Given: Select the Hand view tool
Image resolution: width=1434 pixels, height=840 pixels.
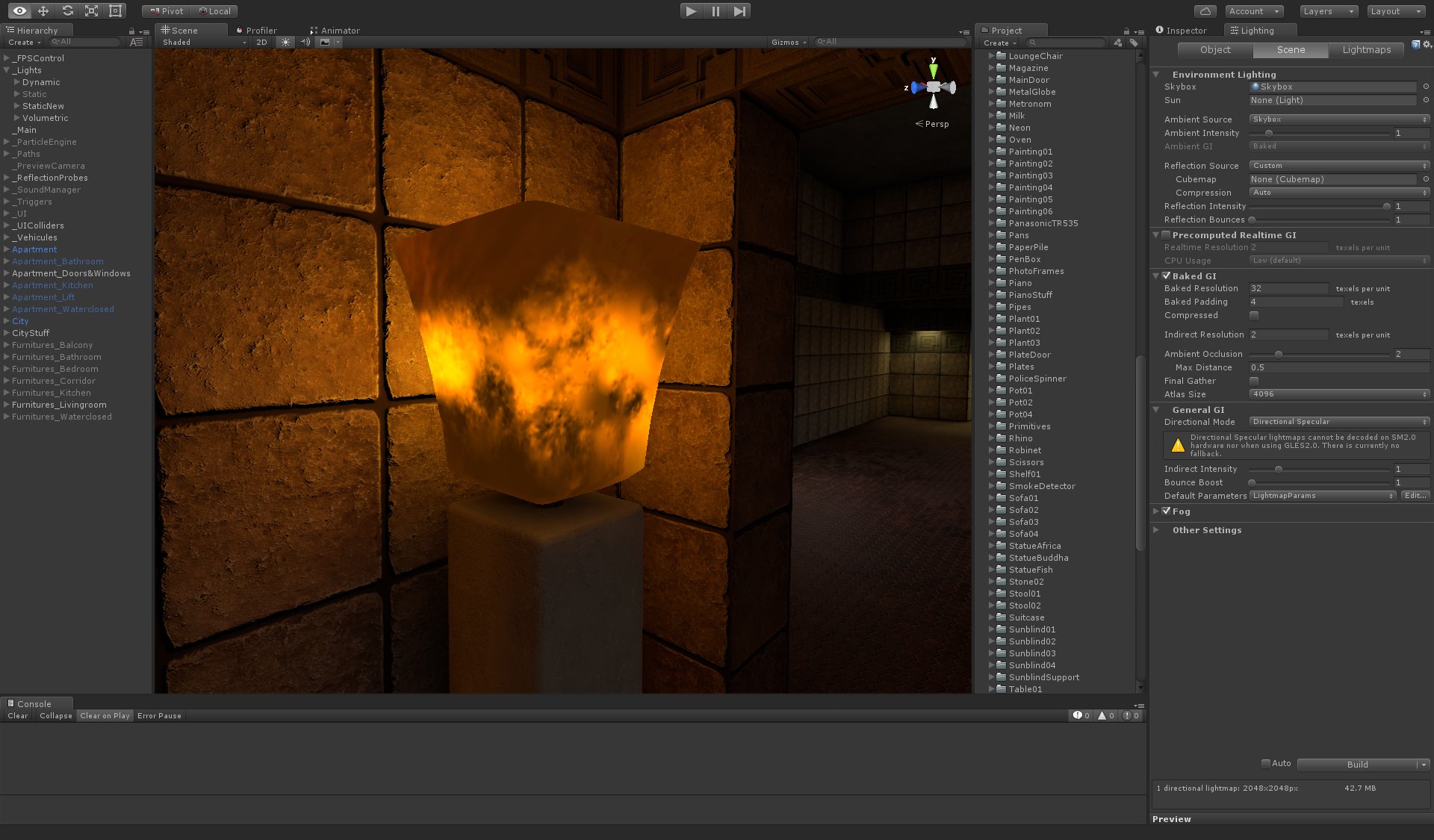Looking at the screenshot, I should click(19, 10).
